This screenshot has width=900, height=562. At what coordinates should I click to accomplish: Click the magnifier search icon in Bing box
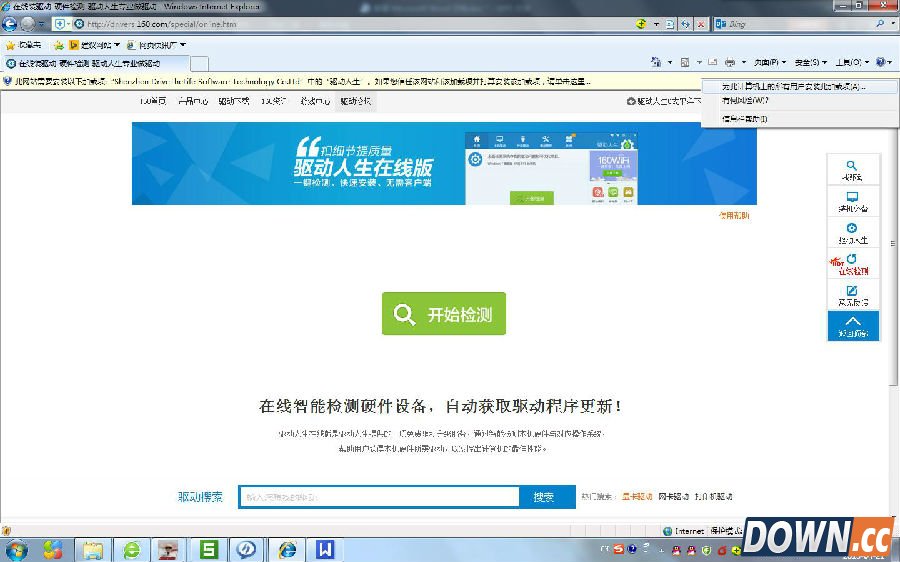(x=880, y=24)
